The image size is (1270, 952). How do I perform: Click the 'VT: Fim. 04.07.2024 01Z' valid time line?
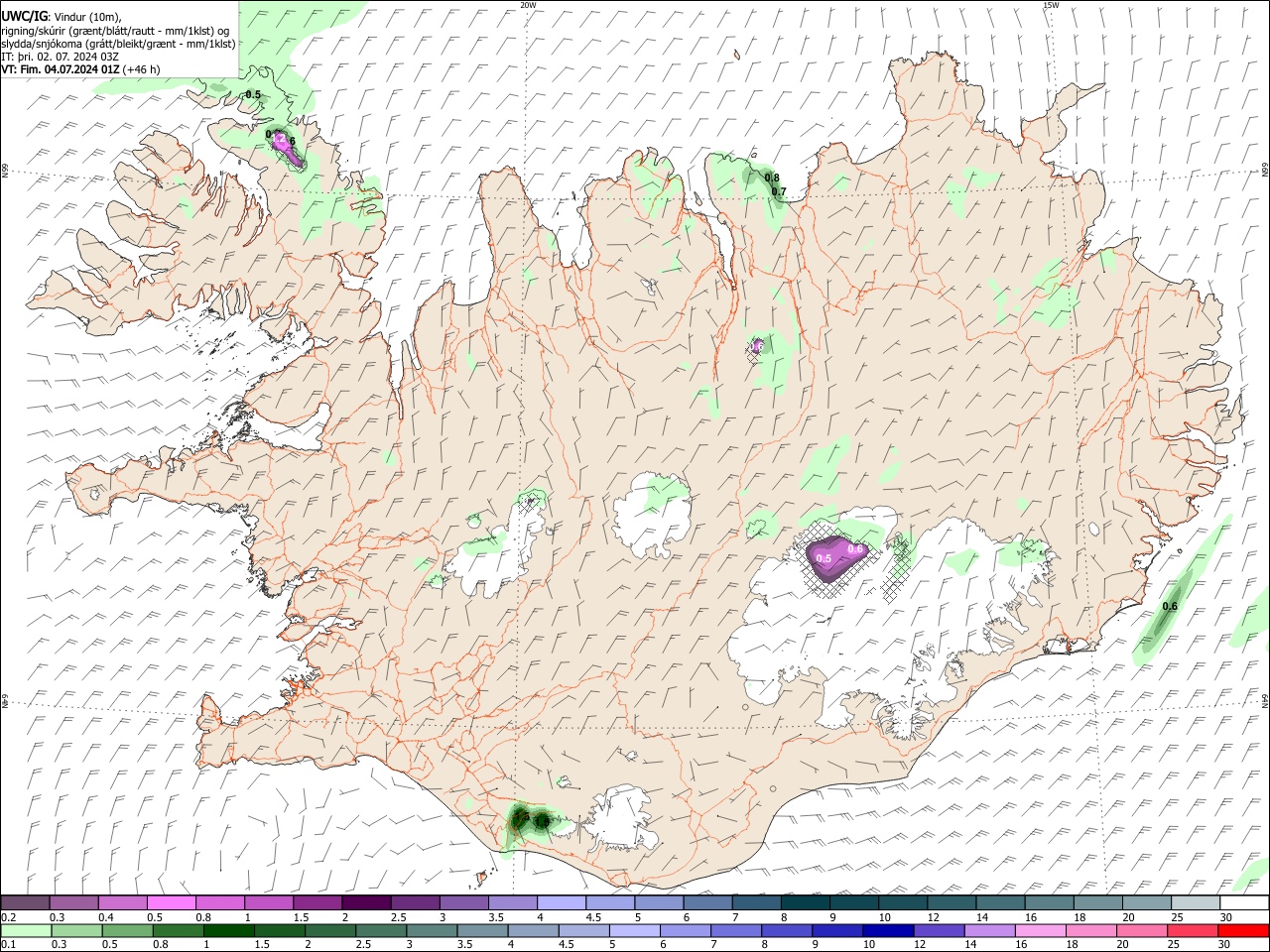click(x=61, y=69)
